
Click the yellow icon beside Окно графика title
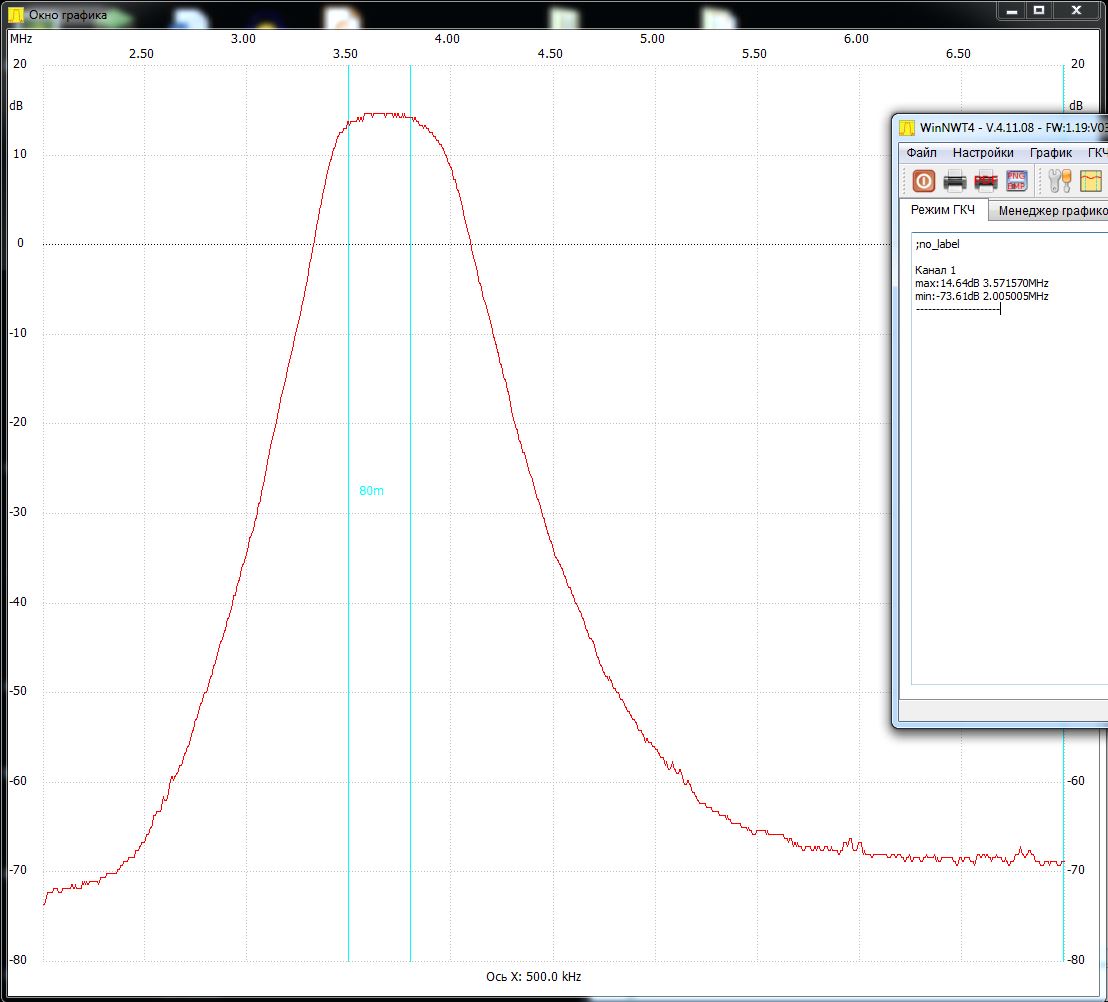pos(16,14)
